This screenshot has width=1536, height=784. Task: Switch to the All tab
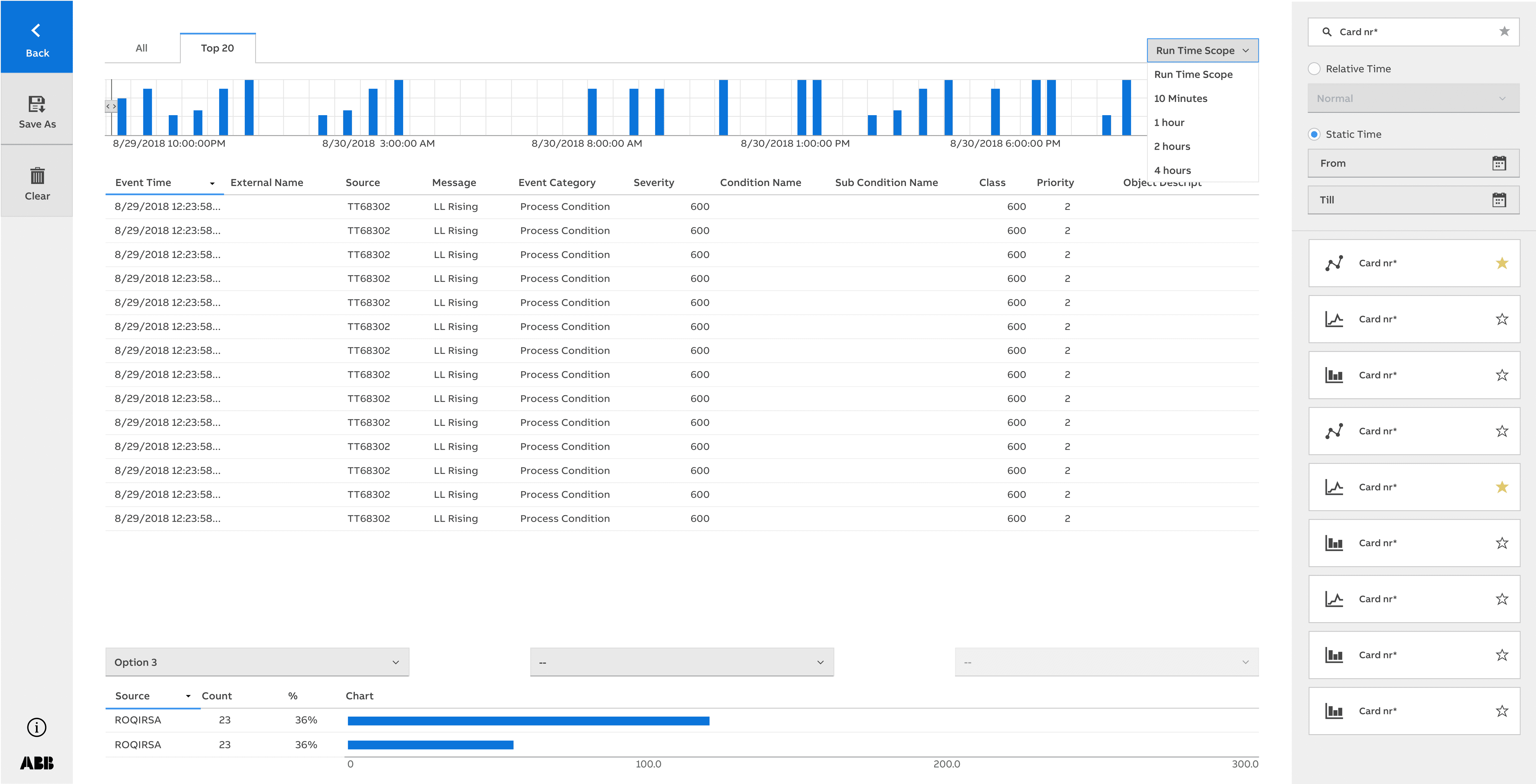141,48
